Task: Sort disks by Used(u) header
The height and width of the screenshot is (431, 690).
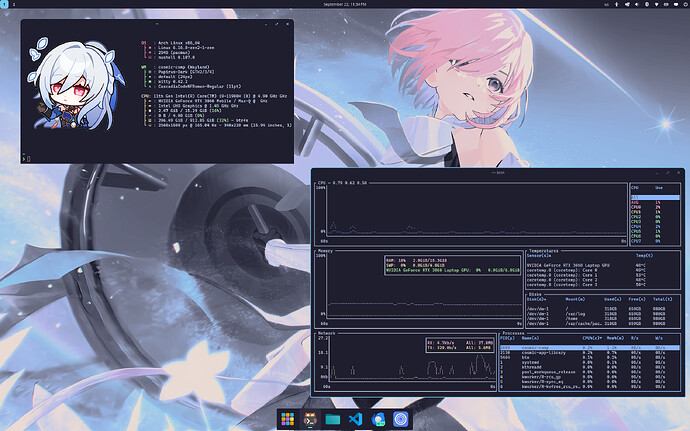Action: tap(613, 299)
